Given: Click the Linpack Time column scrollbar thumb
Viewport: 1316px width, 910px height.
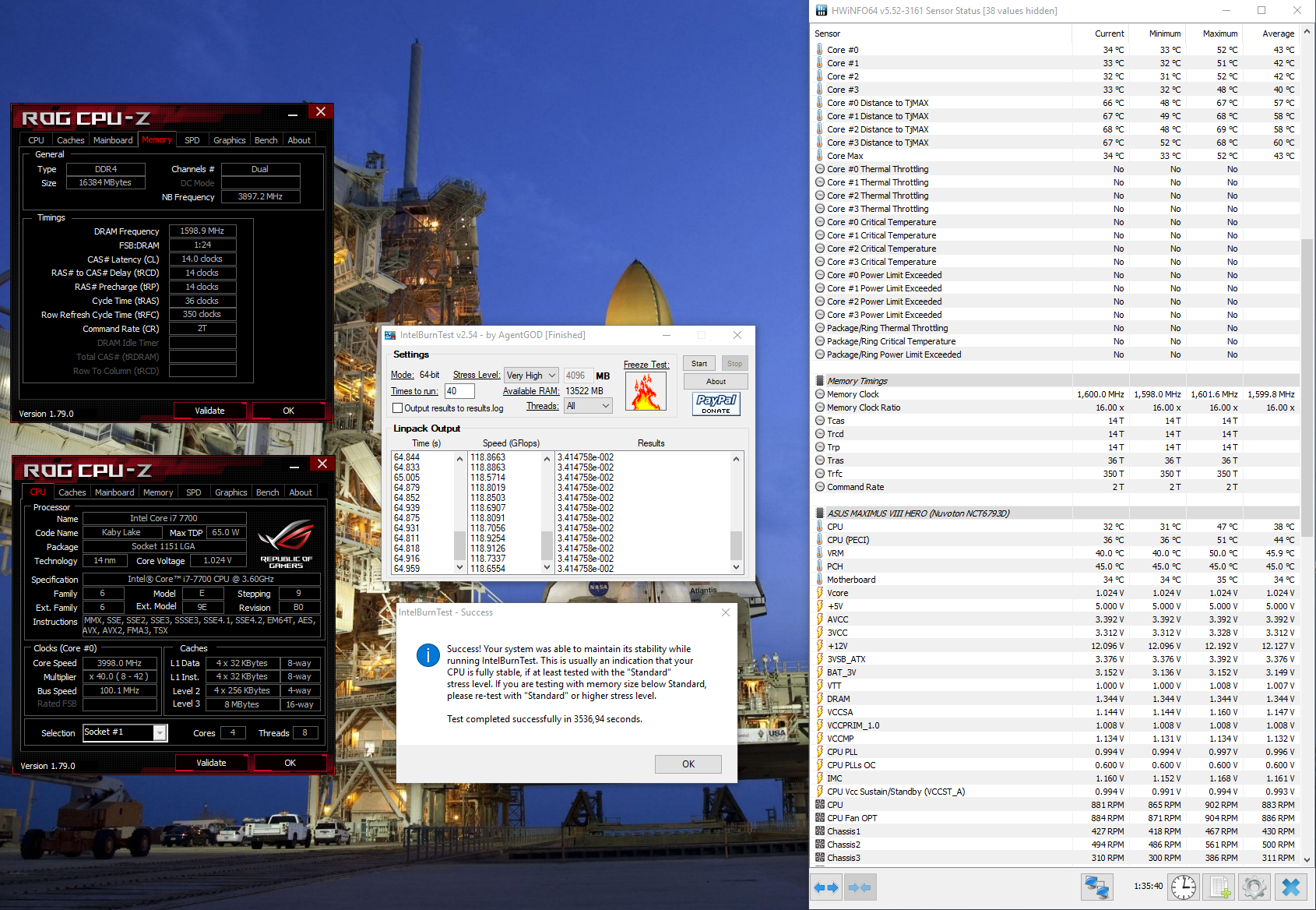Looking at the screenshot, I should click(459, 545).
